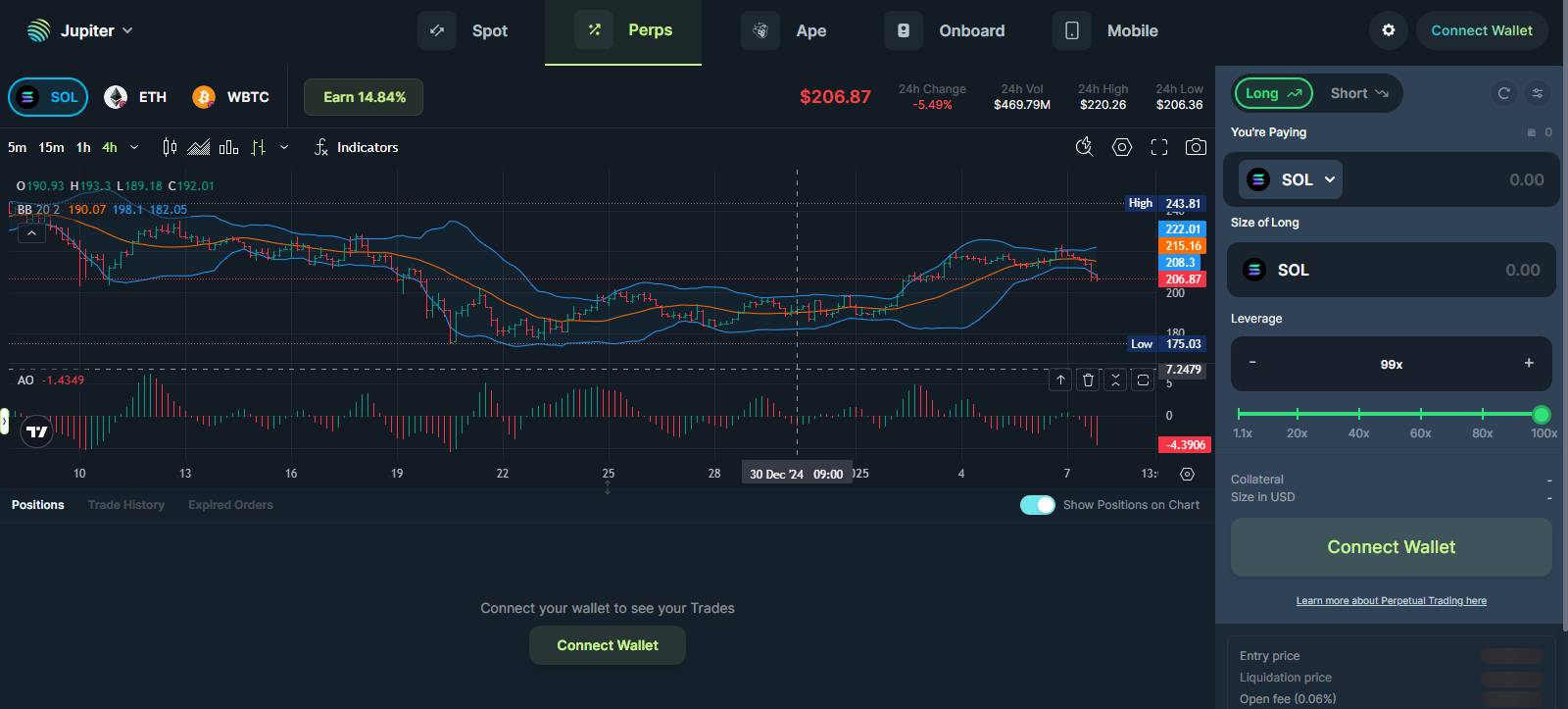The height and width of the screenshot is (709, 1568).
Task: Select the ETH market
Action: point(135,97)
